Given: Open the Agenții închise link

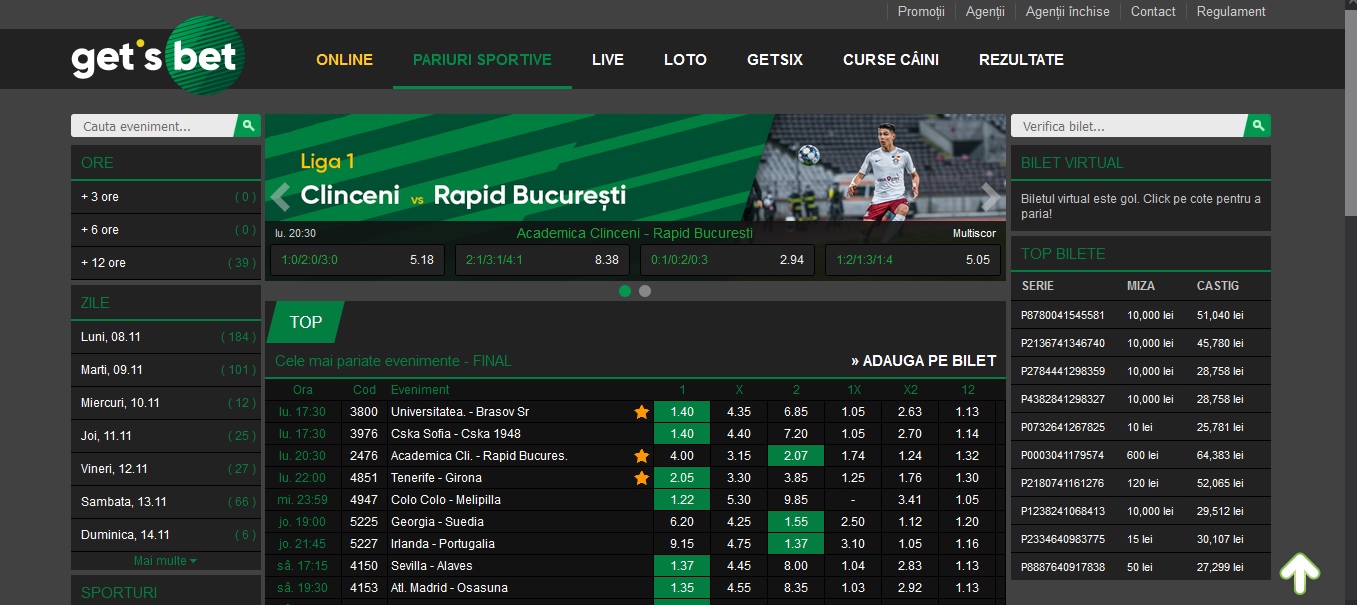Looking at the screenshot, I should coord(1068,12).
